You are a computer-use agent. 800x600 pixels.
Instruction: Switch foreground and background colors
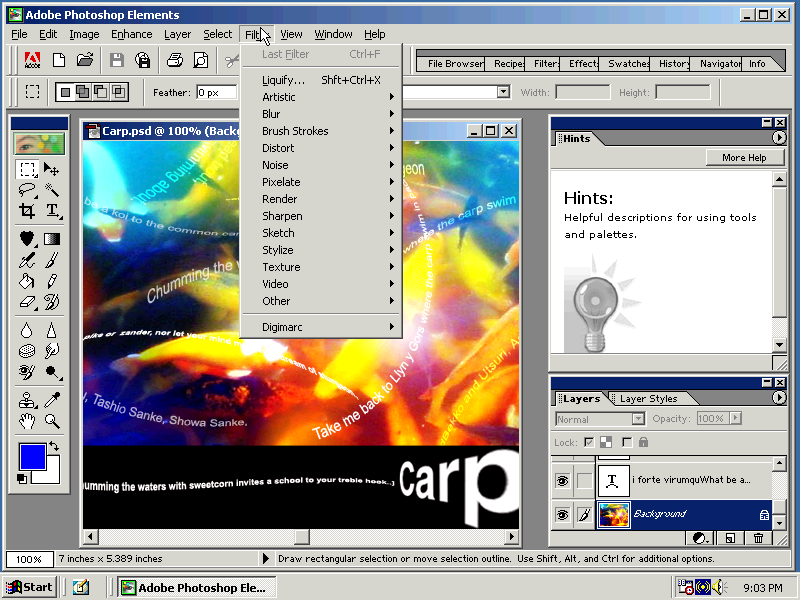[x=54, y=446]
